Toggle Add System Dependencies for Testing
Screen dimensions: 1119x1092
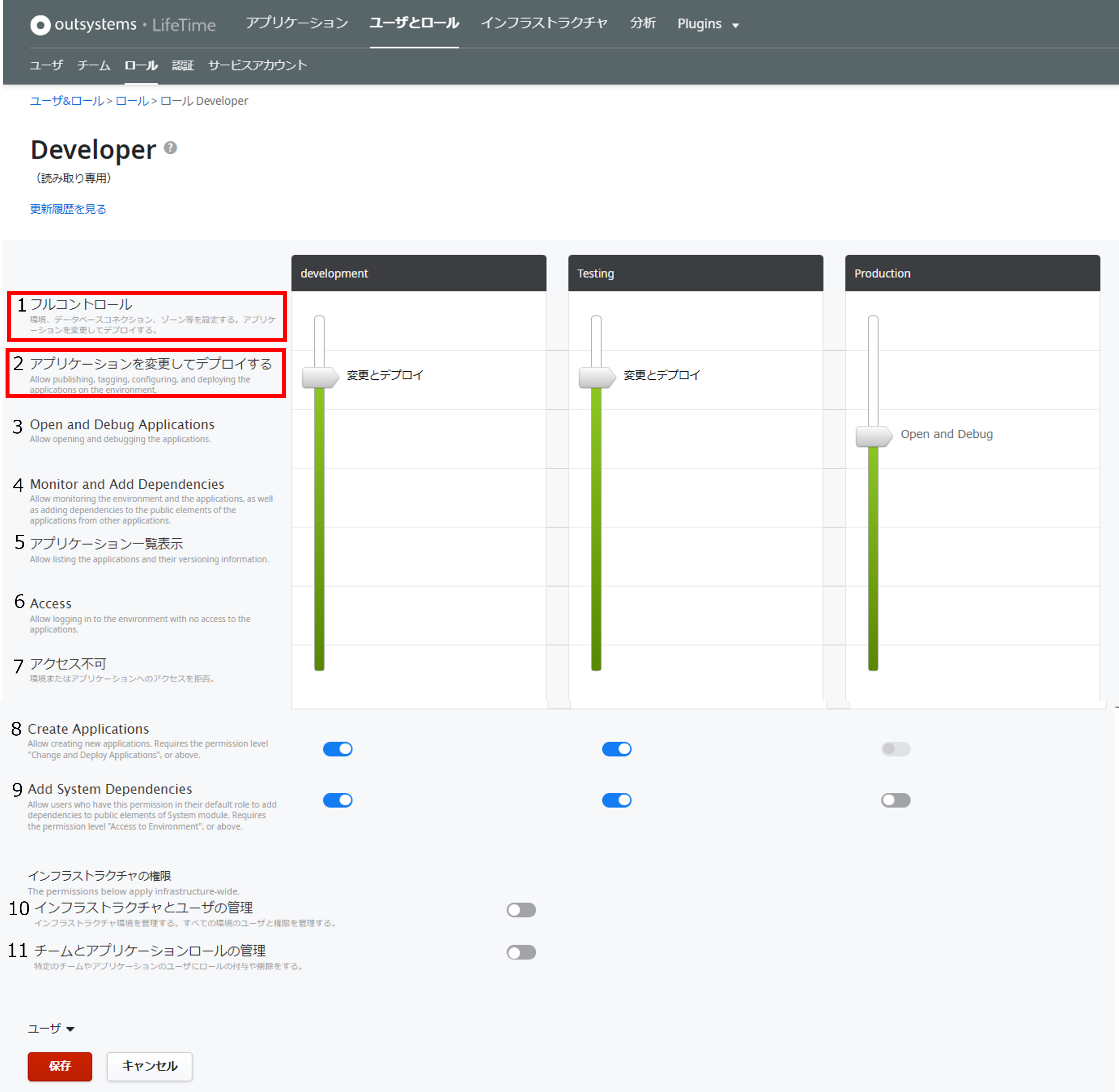pos(616,800)
